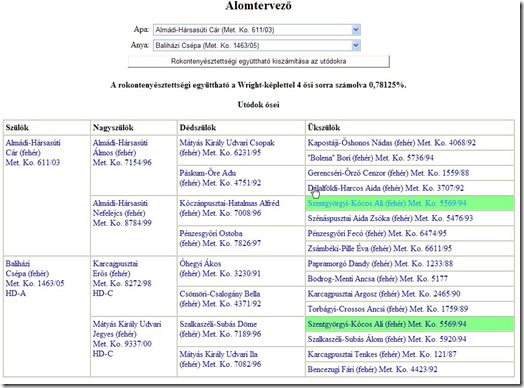Open Mátyás Király Udvari Csopak link
Image resolution: width=524 pixels, height=388 pixels.
click(227, 148)
